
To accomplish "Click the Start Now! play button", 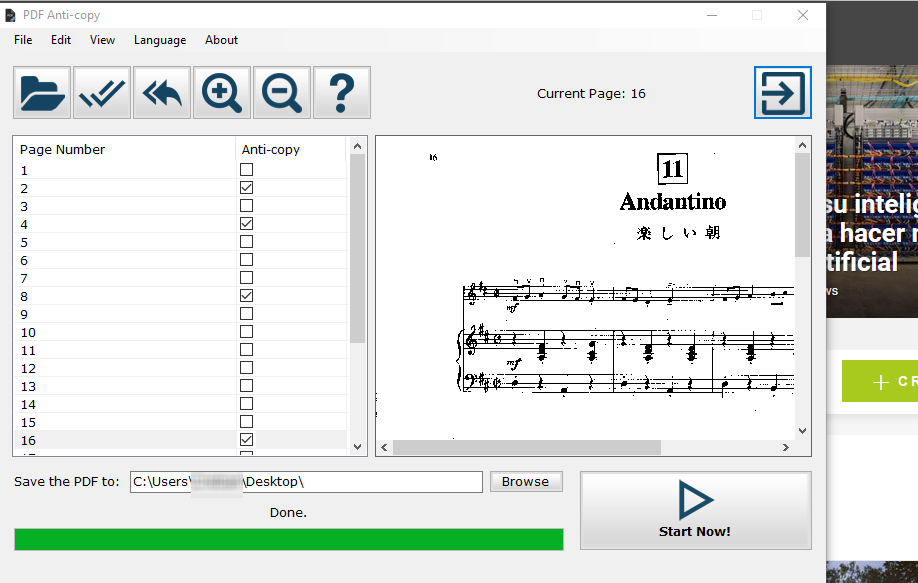I will [x=696, y=510].
